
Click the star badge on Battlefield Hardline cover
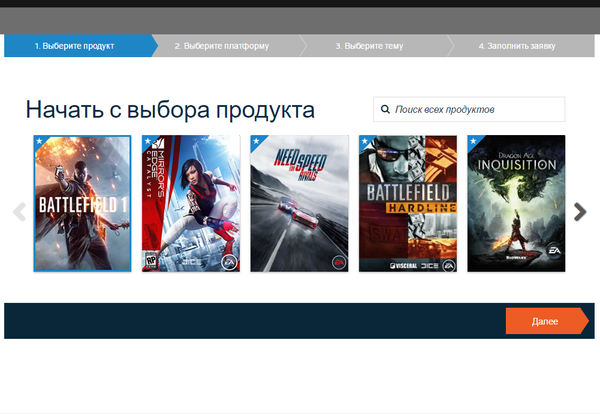(365, 141)
